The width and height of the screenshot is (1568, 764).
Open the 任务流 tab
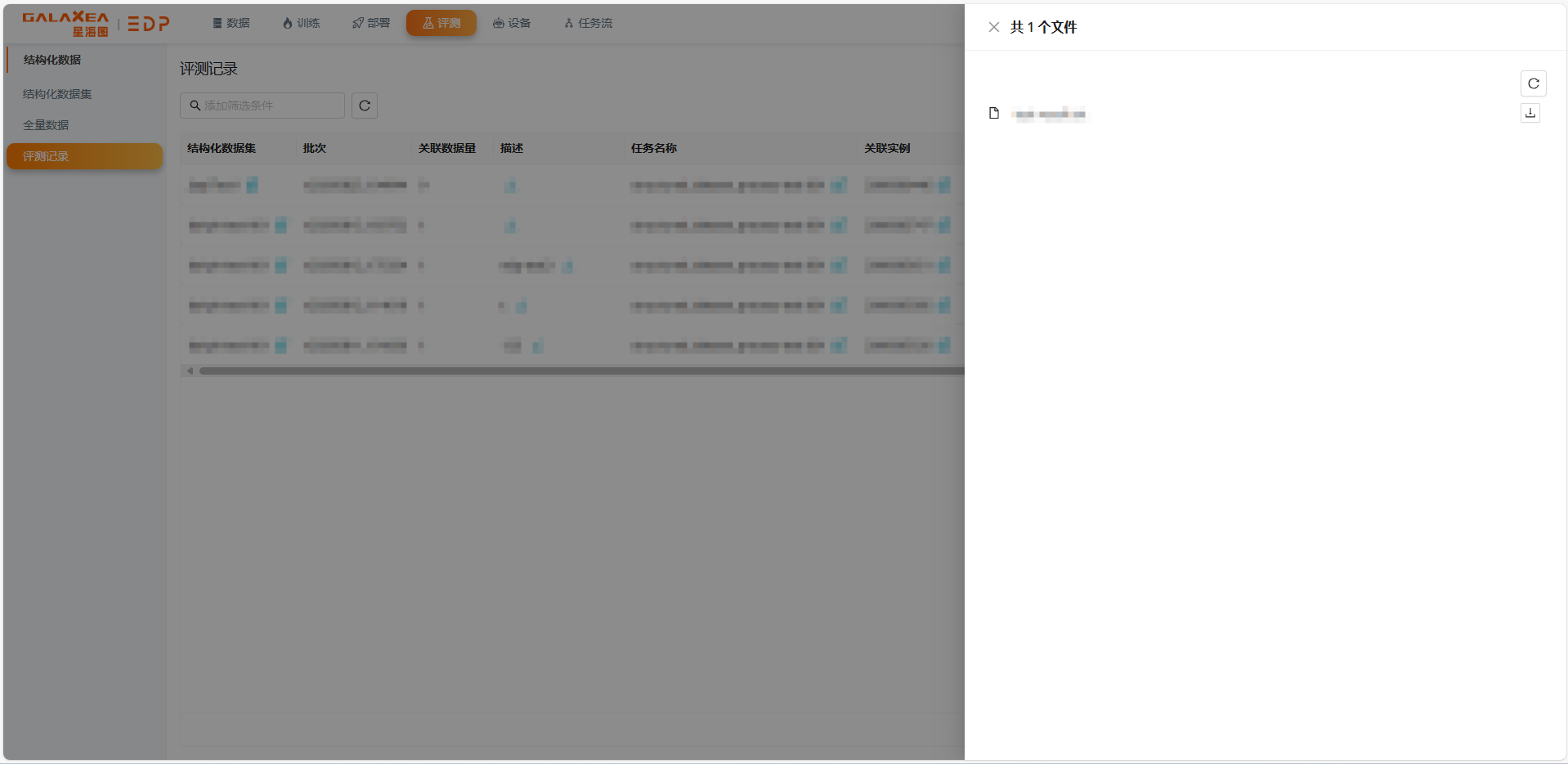point(588,23)
